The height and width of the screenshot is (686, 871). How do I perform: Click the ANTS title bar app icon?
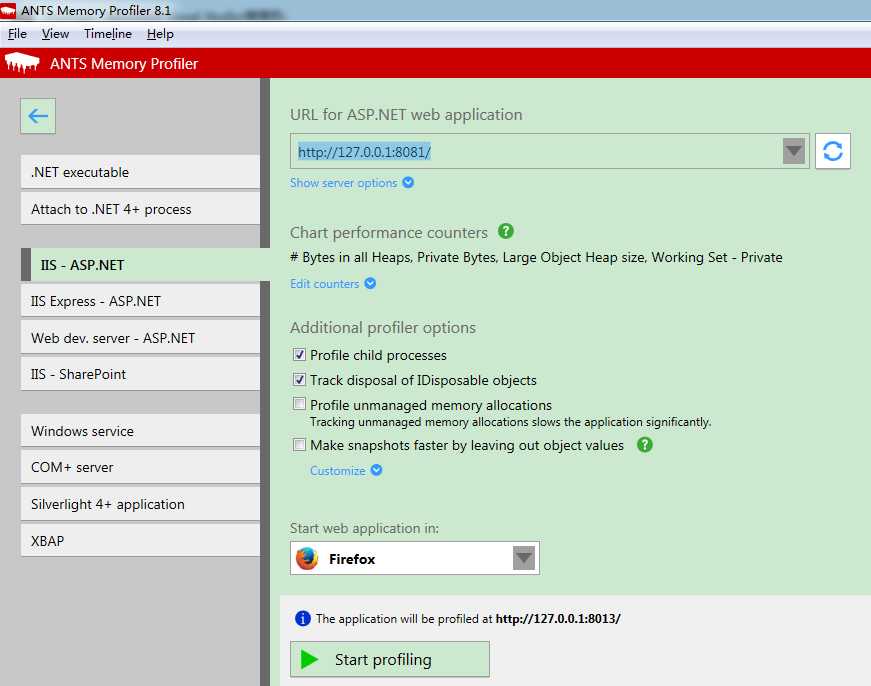pos(8,10)
